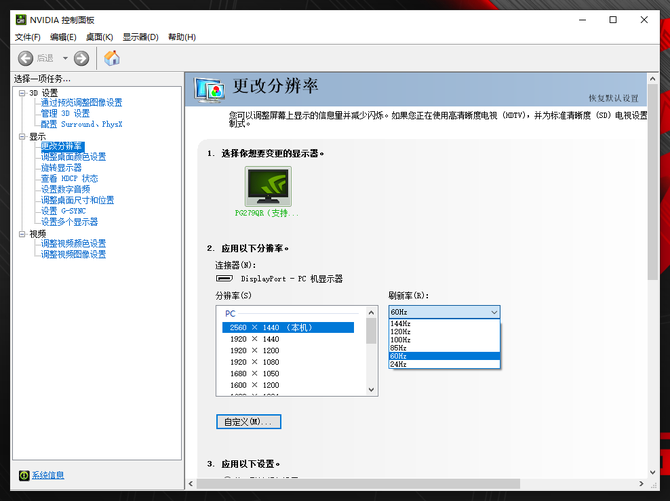
Task: Open the back history dropdown arrow
Action: [x=65, y=58]
